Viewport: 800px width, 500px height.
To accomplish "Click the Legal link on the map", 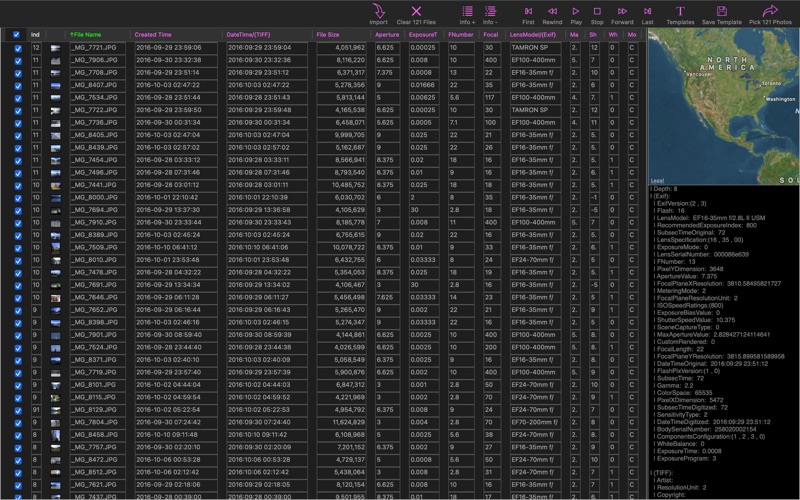I will (658, 181).
